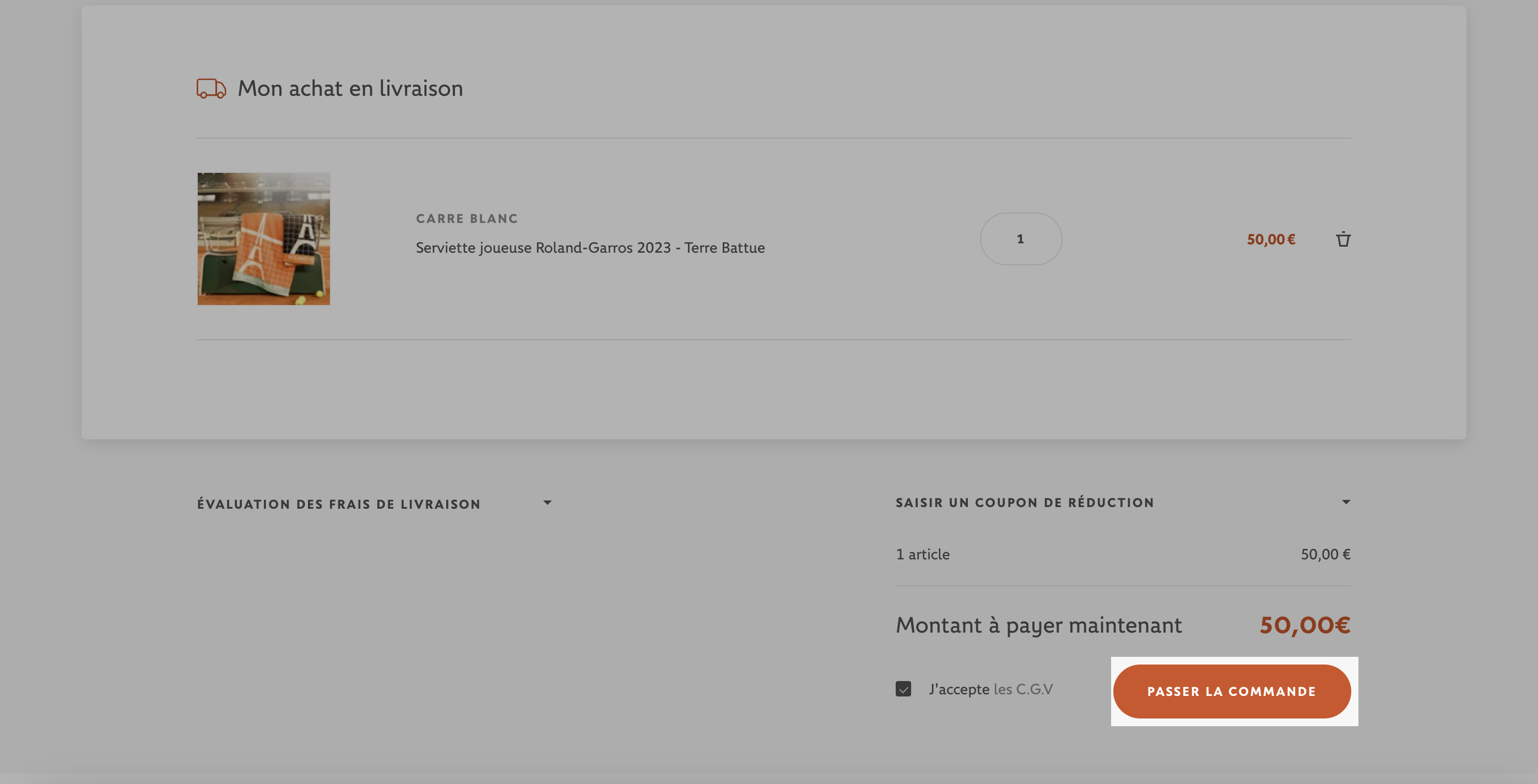Screen dimensions: 1538x784
Task: Click the Mon achat en livraison heading
Action: coord(350,88)
